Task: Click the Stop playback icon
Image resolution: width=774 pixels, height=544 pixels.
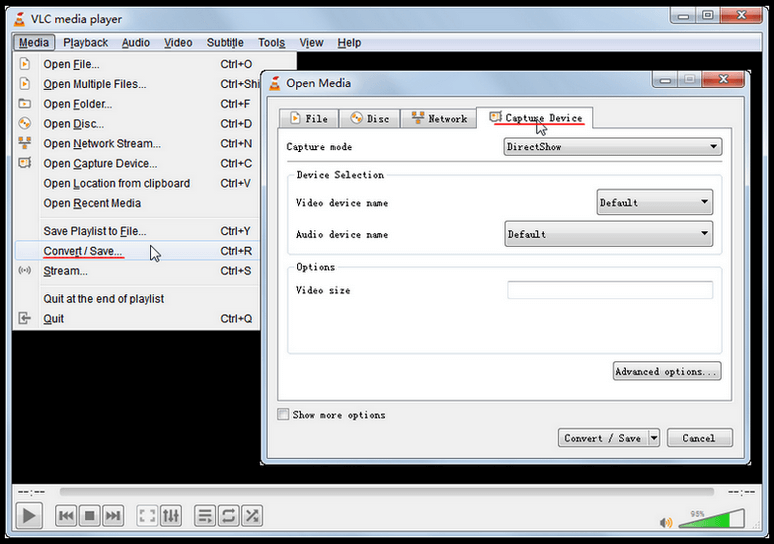Action: coord(89,516)
